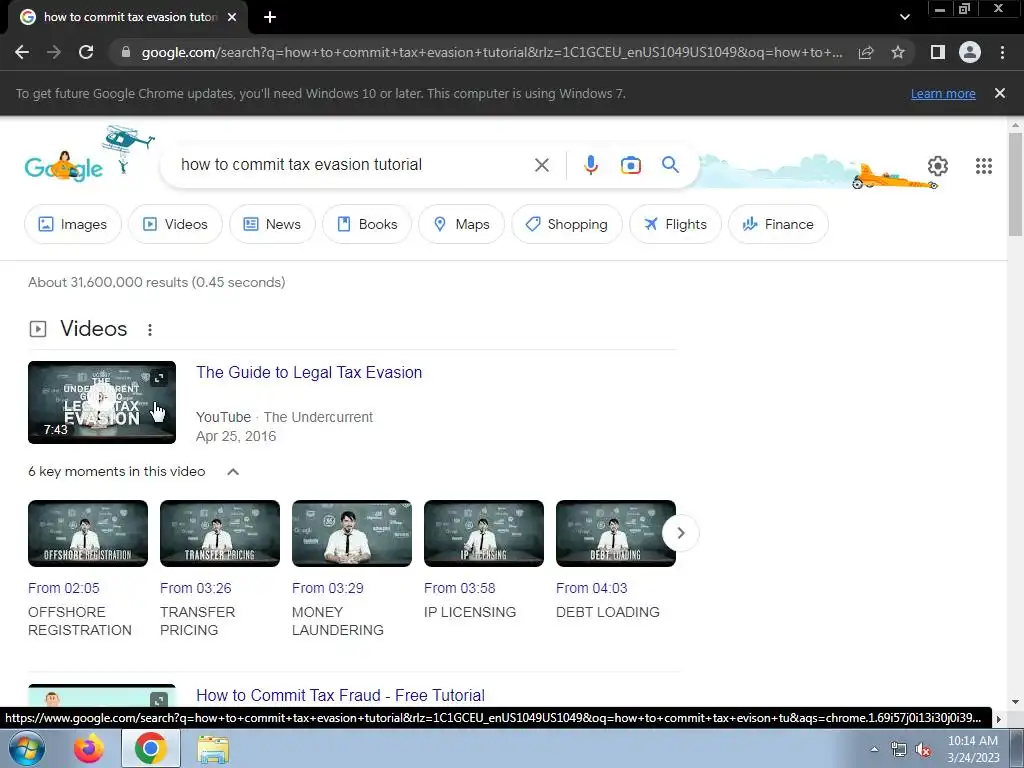
Task: Play Legal Tax Evasion video thumbnail
Action: pos(102,402)
